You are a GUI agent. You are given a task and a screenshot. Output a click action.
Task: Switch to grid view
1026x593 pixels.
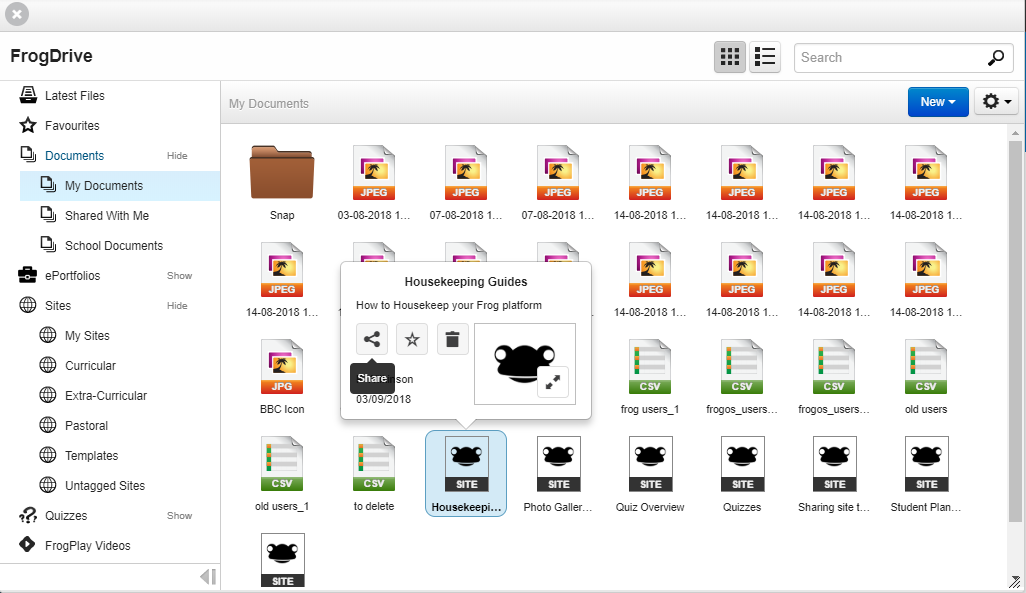(730, 57)
